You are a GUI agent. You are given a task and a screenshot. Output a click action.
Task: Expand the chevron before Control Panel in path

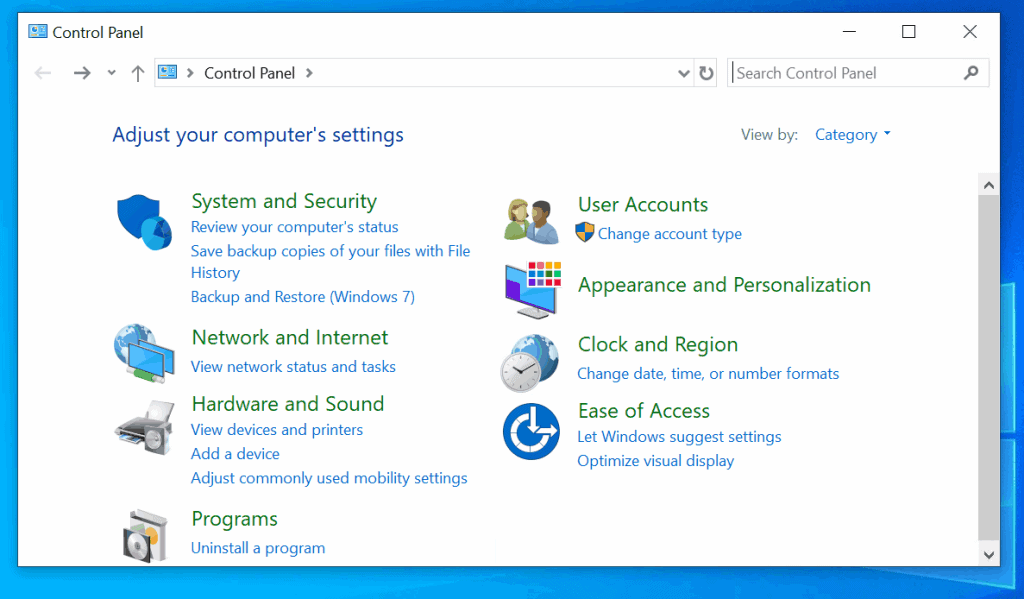coord(190,73)
